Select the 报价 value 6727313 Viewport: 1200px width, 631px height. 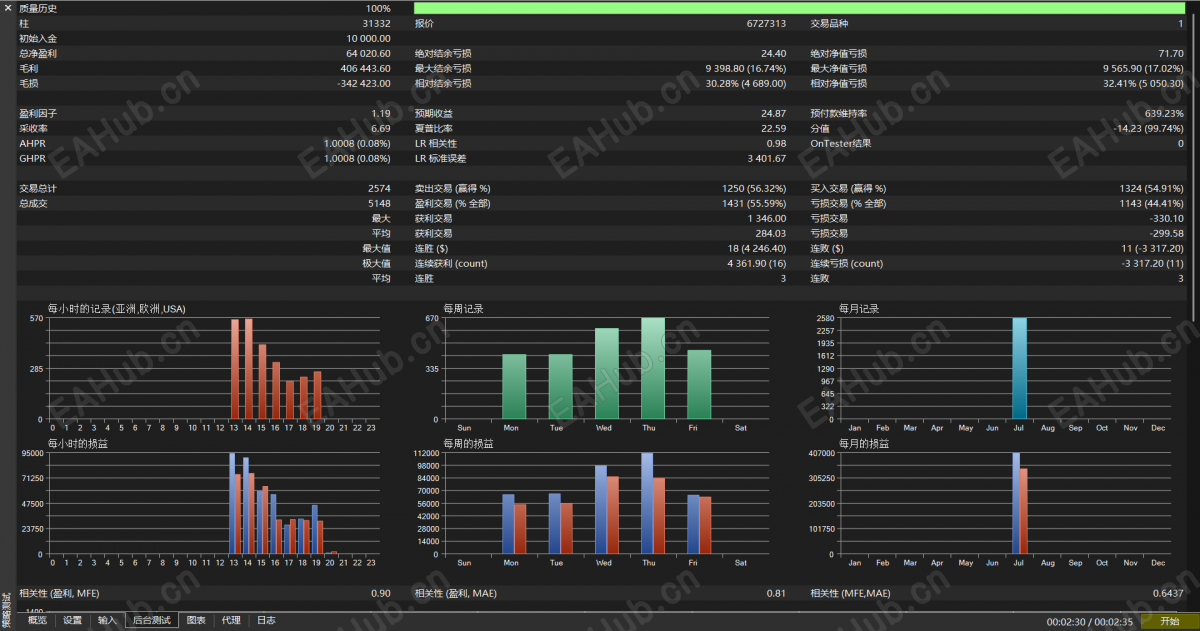(766, 23)
